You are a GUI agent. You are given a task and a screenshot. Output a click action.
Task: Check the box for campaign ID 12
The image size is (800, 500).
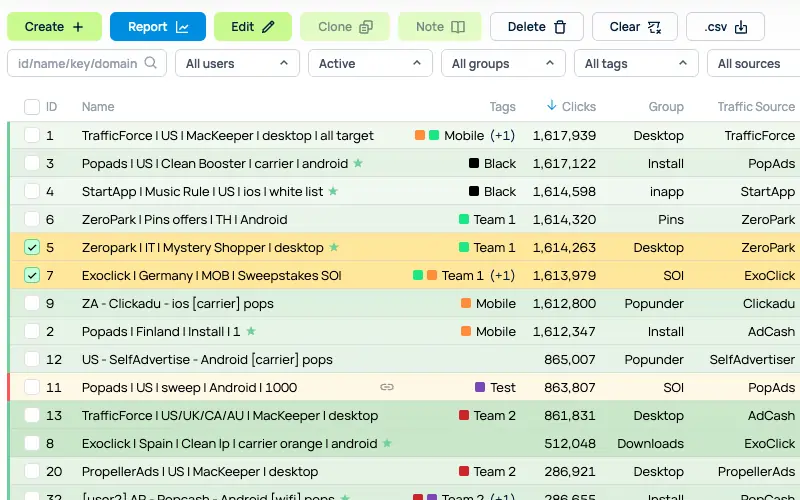[x=32, y=359]
